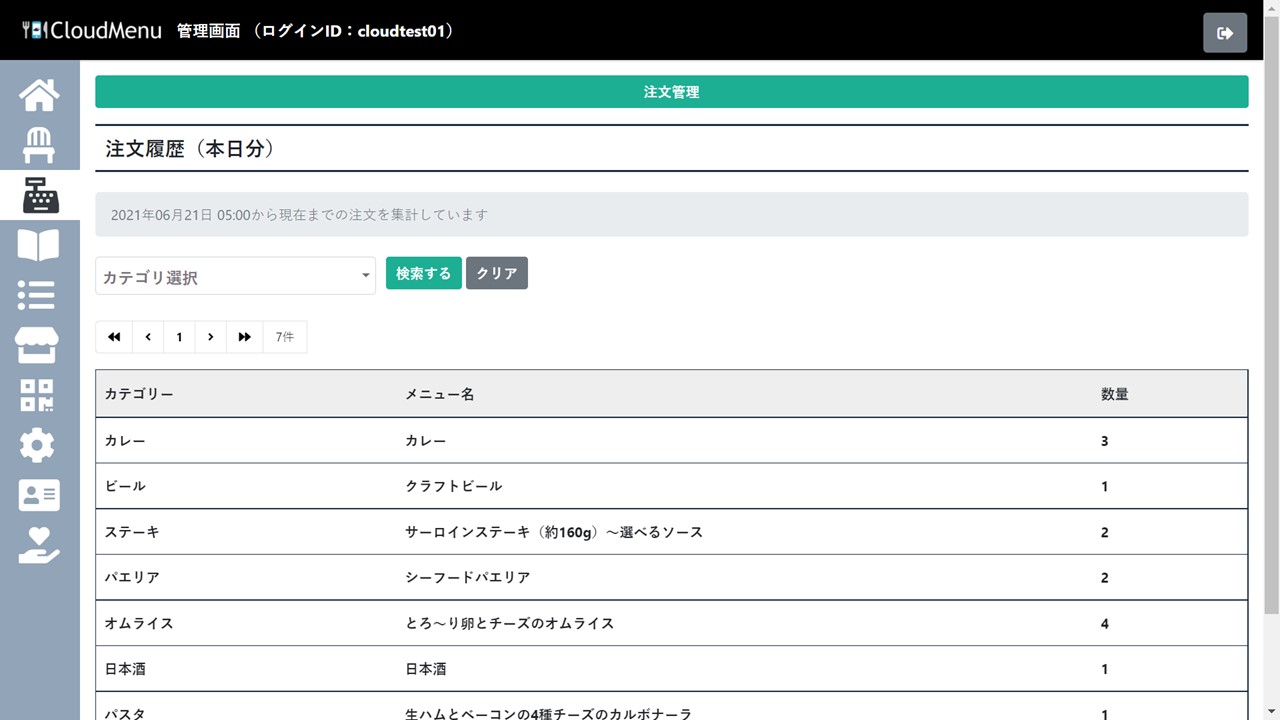Click the シーフードパエリア menu name
The height and width of the screenshot is (720, 1280).
click(468, 577)
